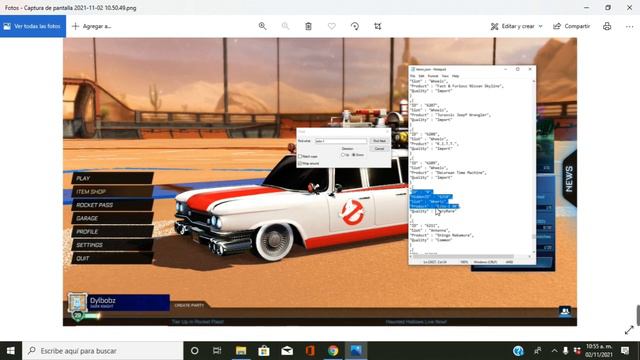Image resolution: width=640 pixels, height=360 pixels.
Task: Click the Compartir share button
Action: pyautogui.click(x=571, y=26)
